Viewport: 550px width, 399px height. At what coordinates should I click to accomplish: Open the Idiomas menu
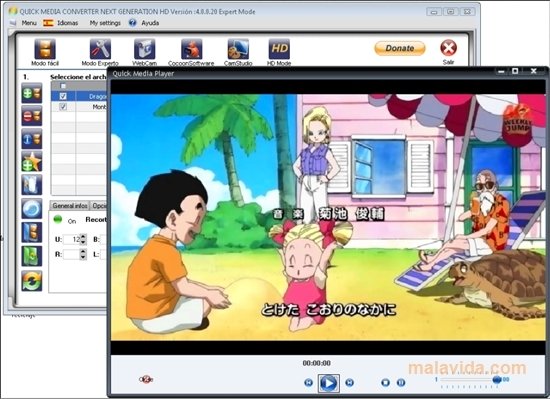tap(68, 23)
